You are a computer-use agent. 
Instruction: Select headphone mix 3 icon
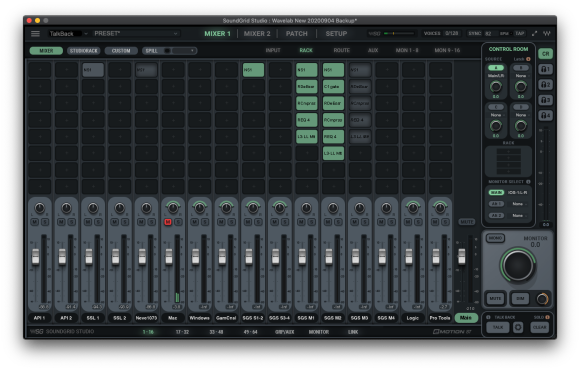point(546,100)
